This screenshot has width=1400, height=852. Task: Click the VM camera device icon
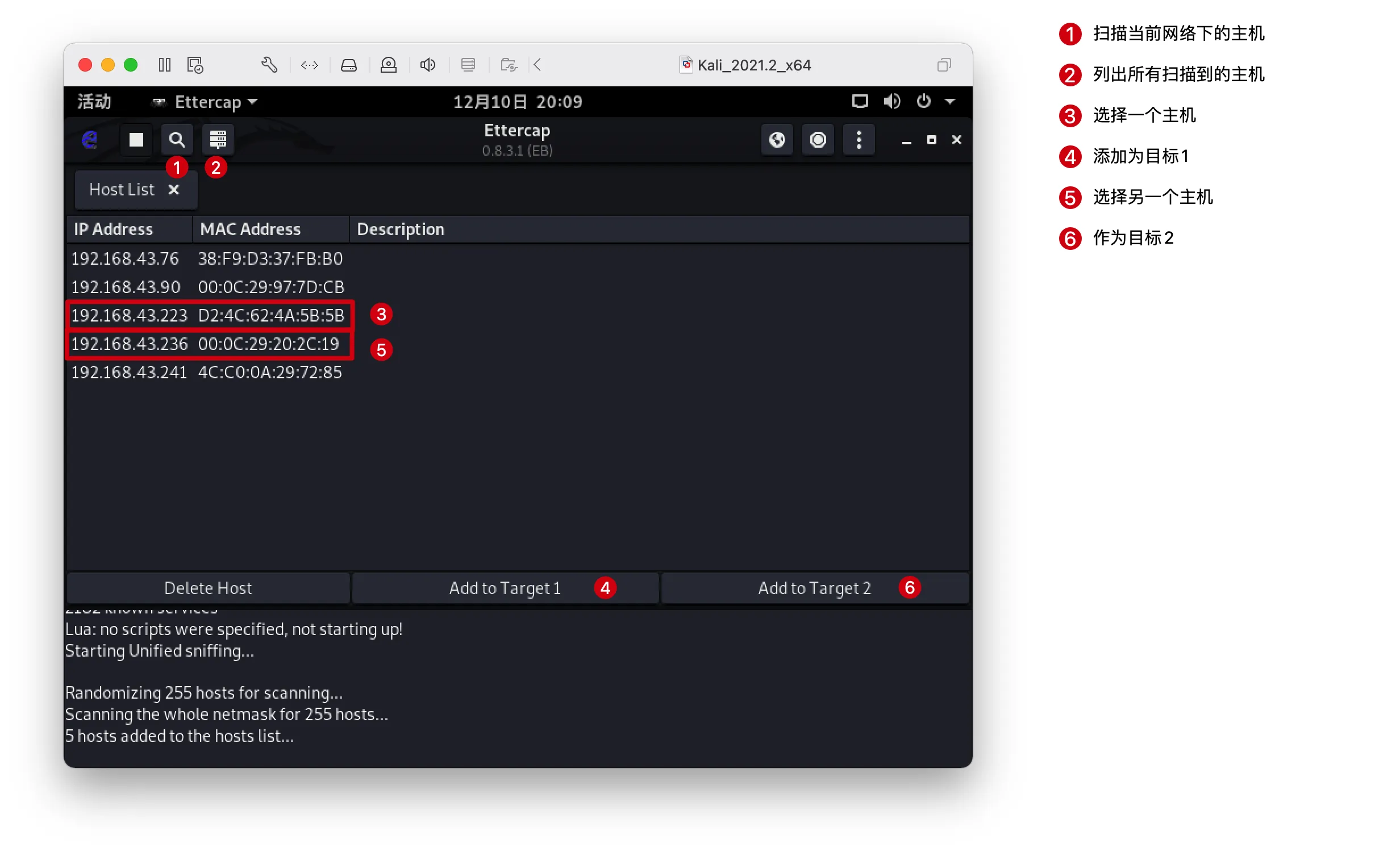[389, 65]
